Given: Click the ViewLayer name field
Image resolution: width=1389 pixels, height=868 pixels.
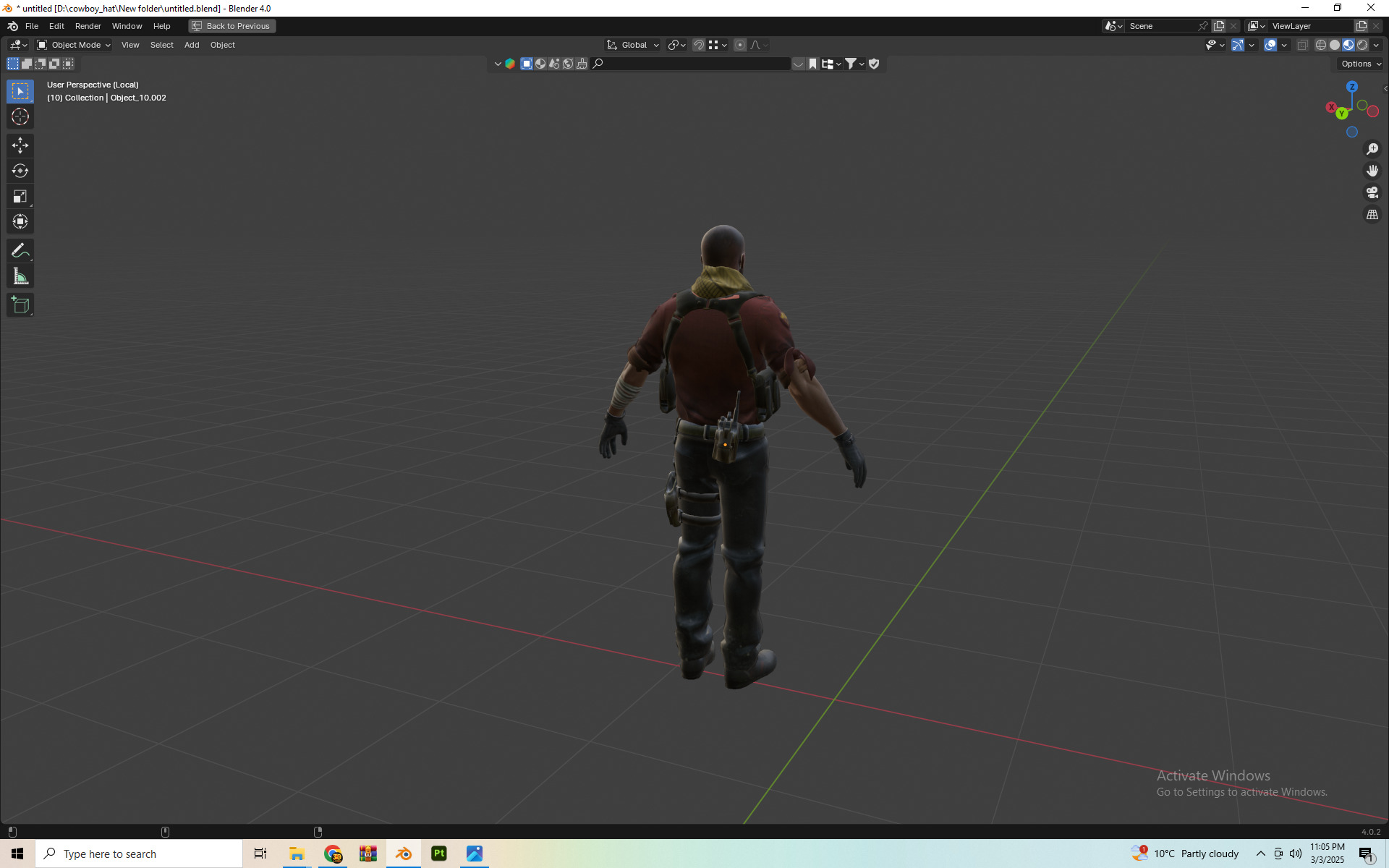Looking at the screenshot, I should tap(1311, 26).
